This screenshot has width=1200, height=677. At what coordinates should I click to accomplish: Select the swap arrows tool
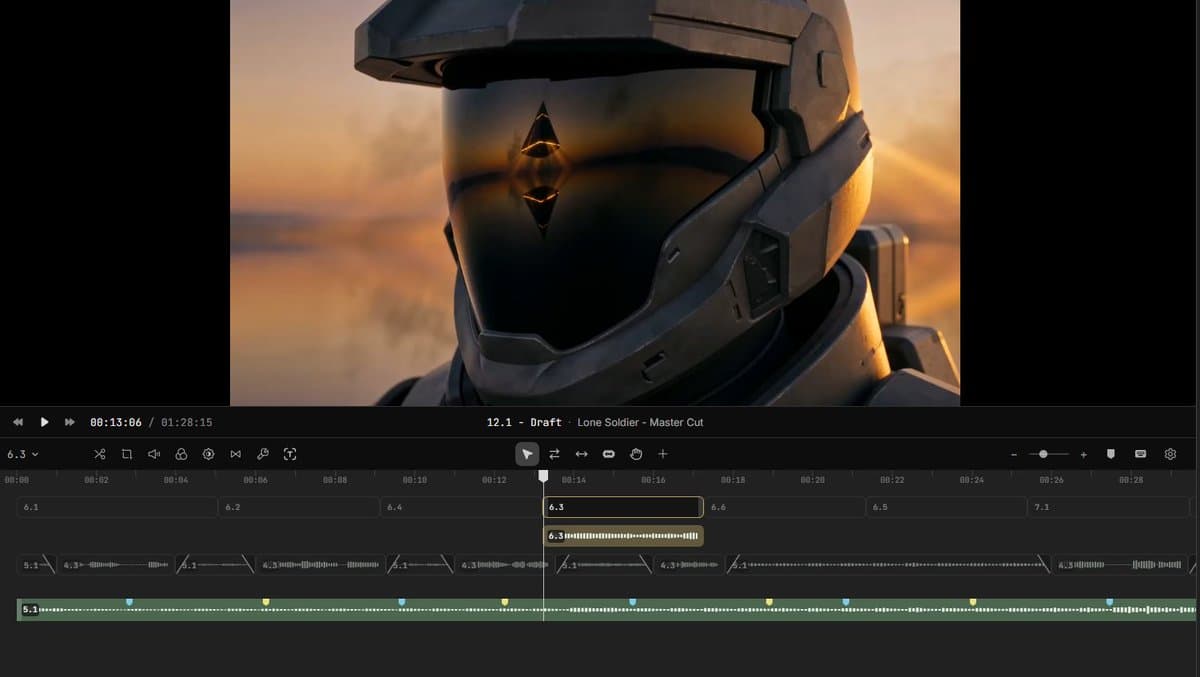tap(554, 454)
